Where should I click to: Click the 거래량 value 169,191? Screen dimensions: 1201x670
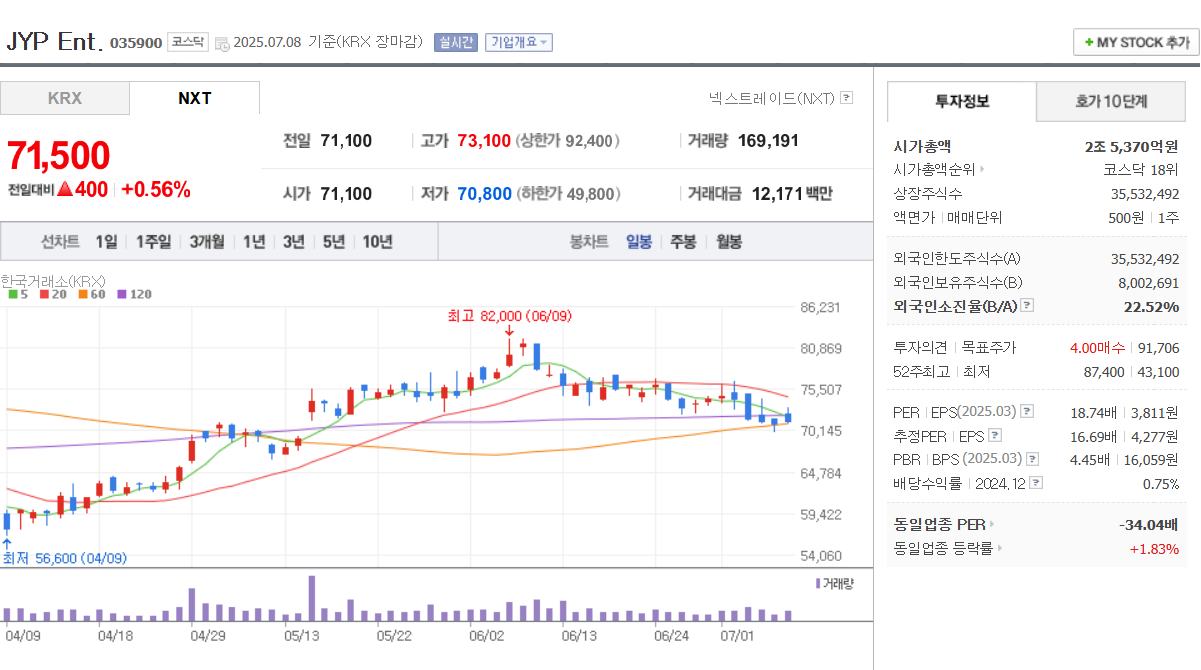point(768,141)
